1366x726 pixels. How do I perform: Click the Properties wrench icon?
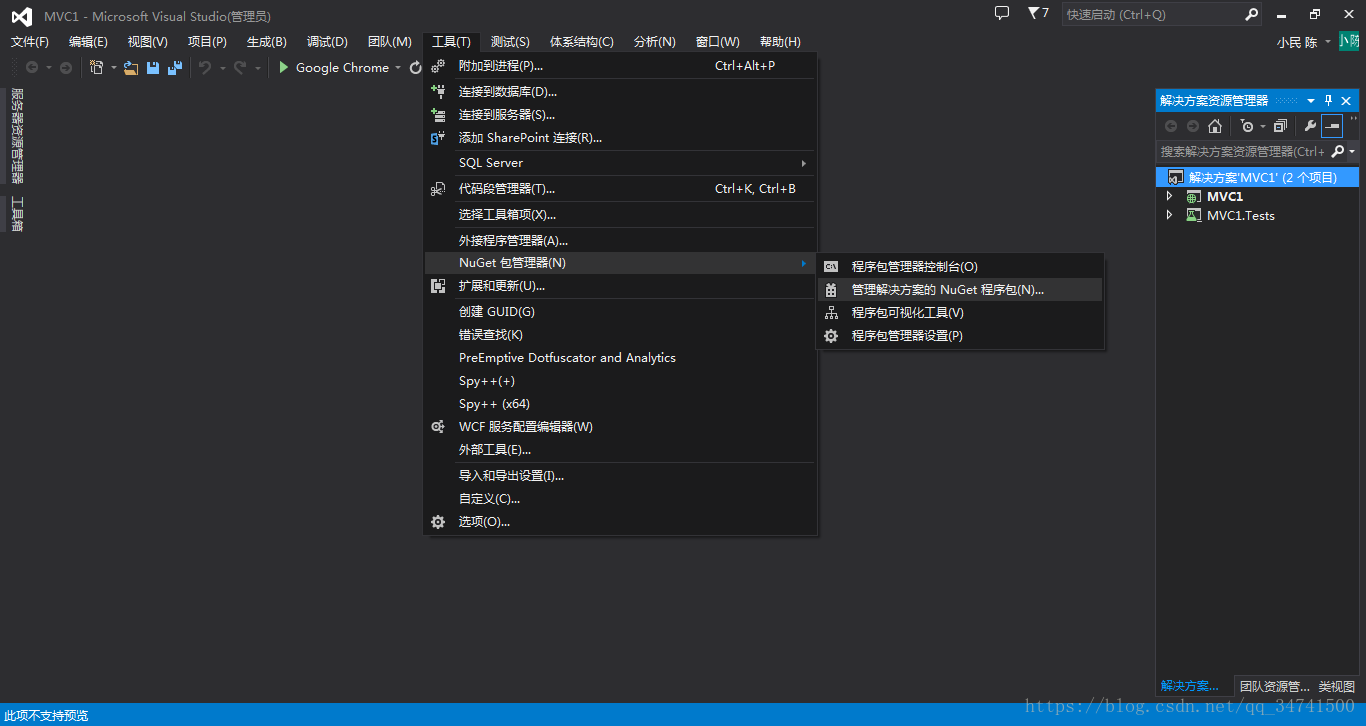tap(1310, 126)
